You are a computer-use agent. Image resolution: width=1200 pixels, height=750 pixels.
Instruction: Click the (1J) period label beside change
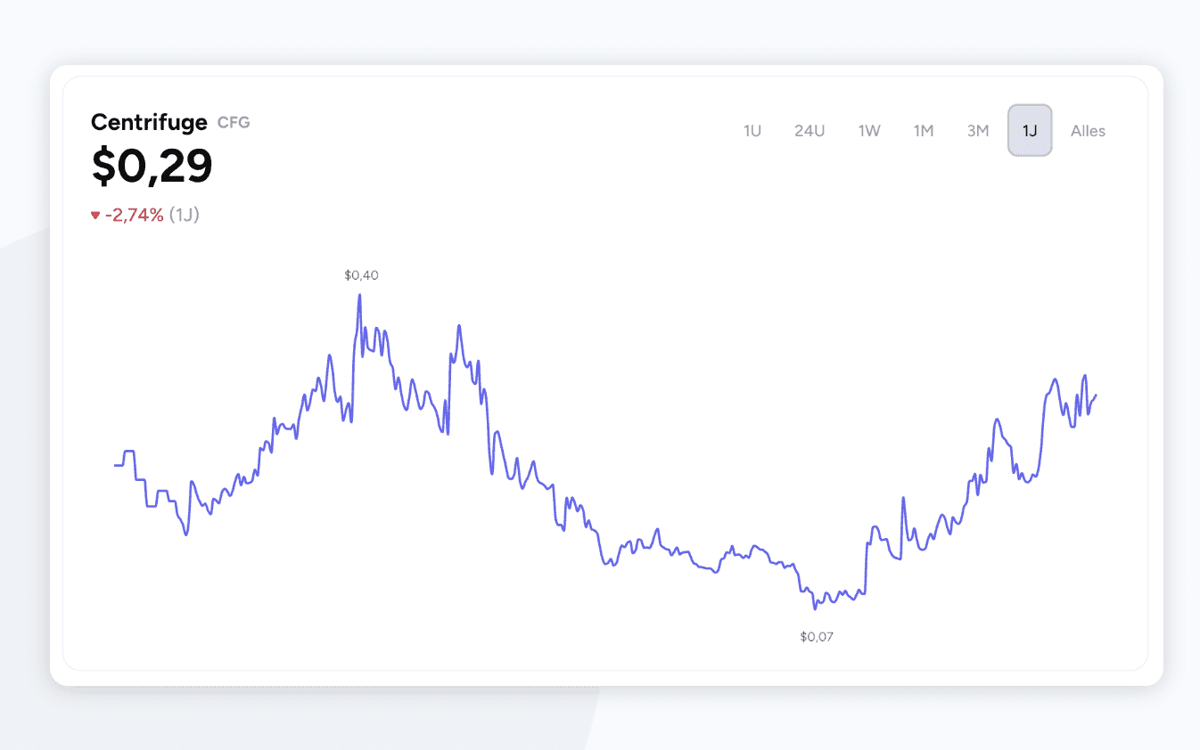[184, 215]
